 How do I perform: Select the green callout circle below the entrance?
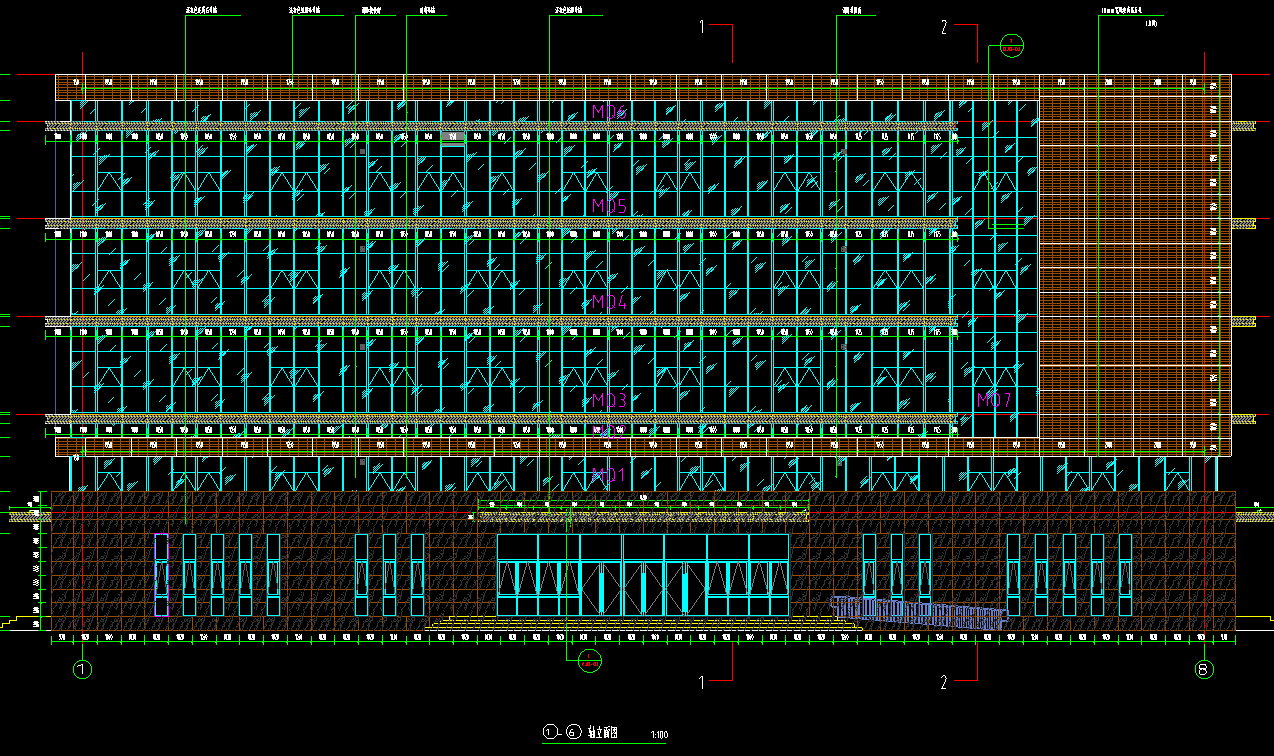590,660
